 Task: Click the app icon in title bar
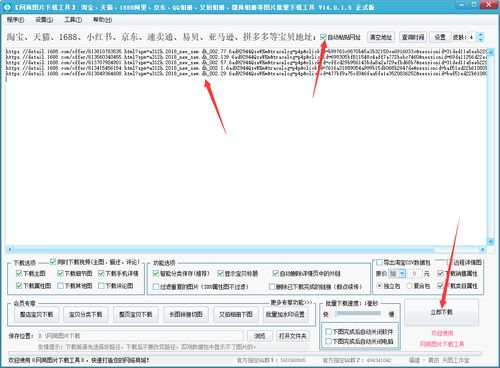point(7,7)
